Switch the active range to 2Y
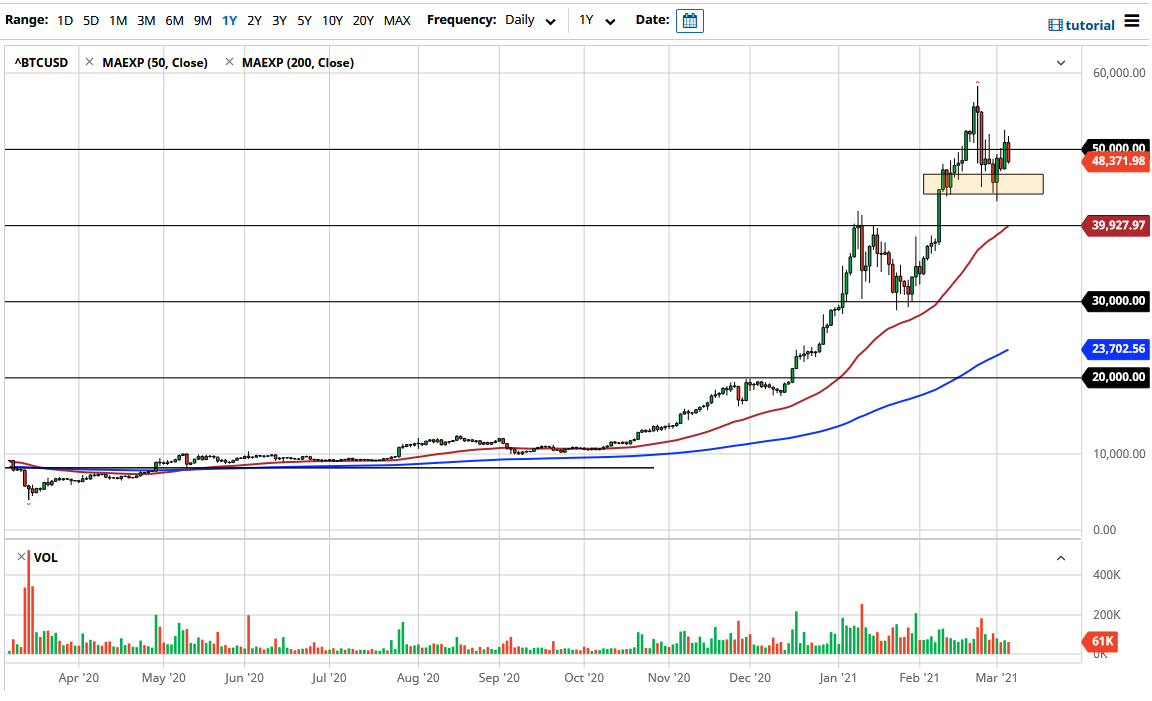 pos(254,19)
